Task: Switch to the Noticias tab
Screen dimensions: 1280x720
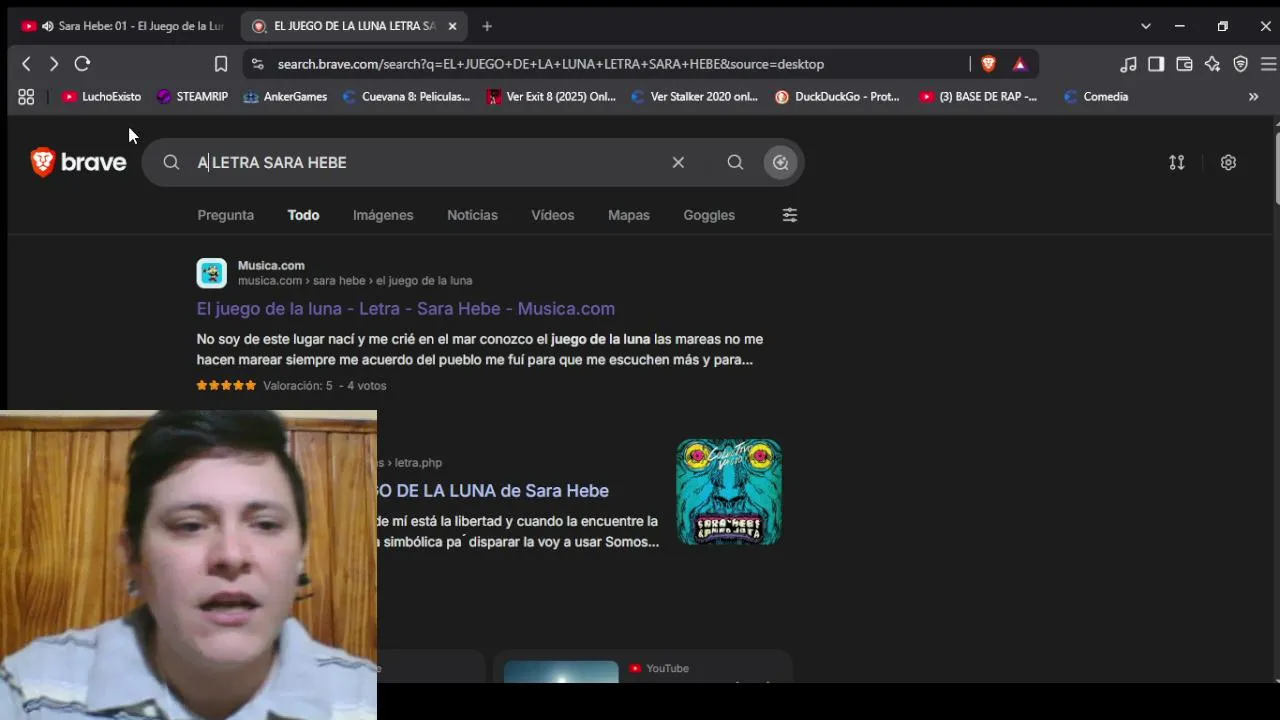Action: [x=472, y=215]
